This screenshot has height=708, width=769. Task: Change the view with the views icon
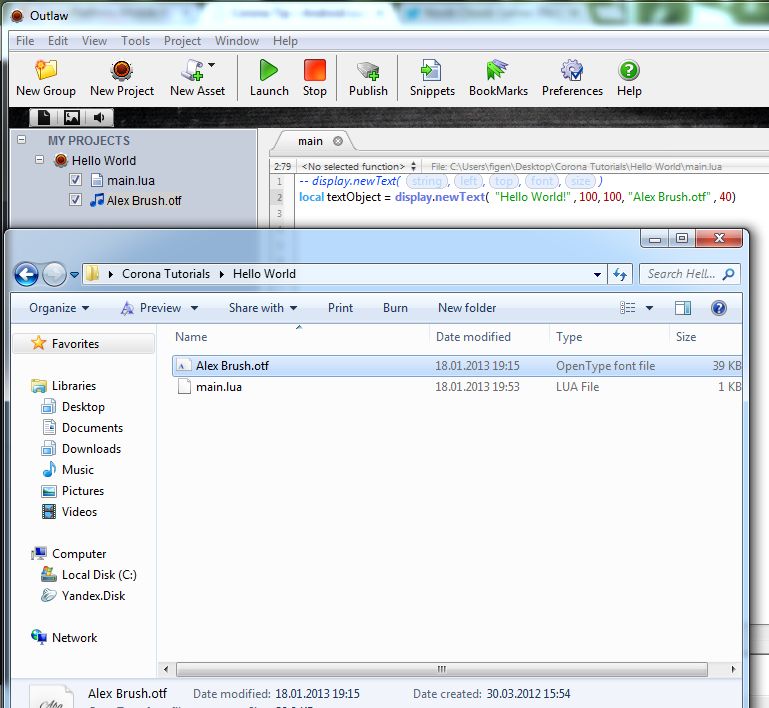click(x=627, y=307)
